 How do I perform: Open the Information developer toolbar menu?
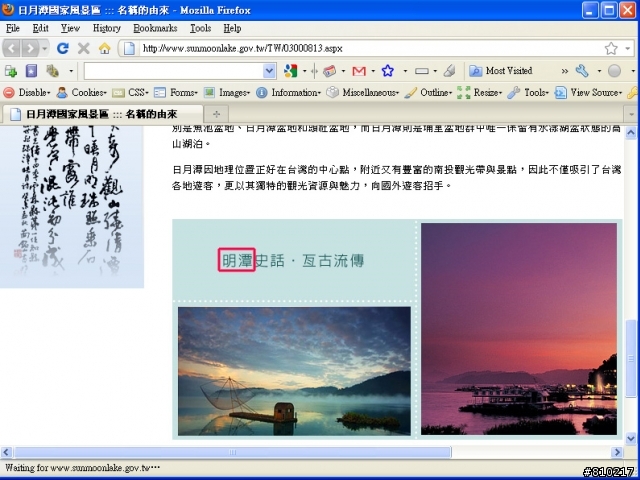coord(288,93)
